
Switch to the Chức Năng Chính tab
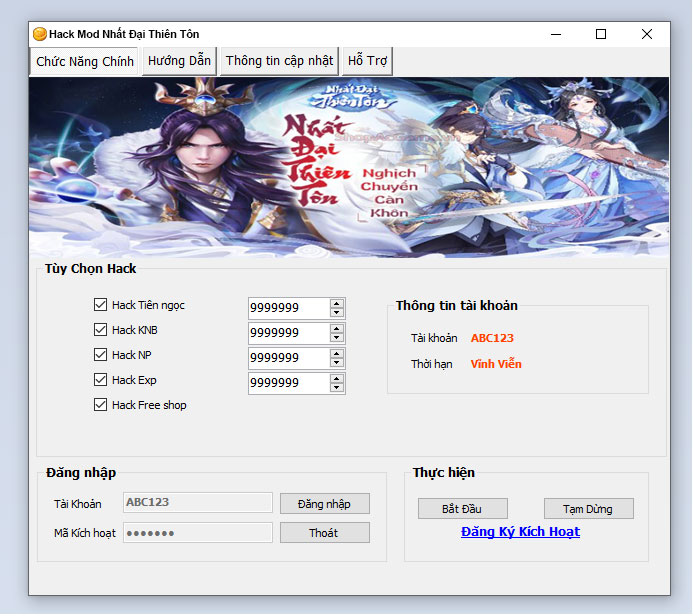coord(84,61)
